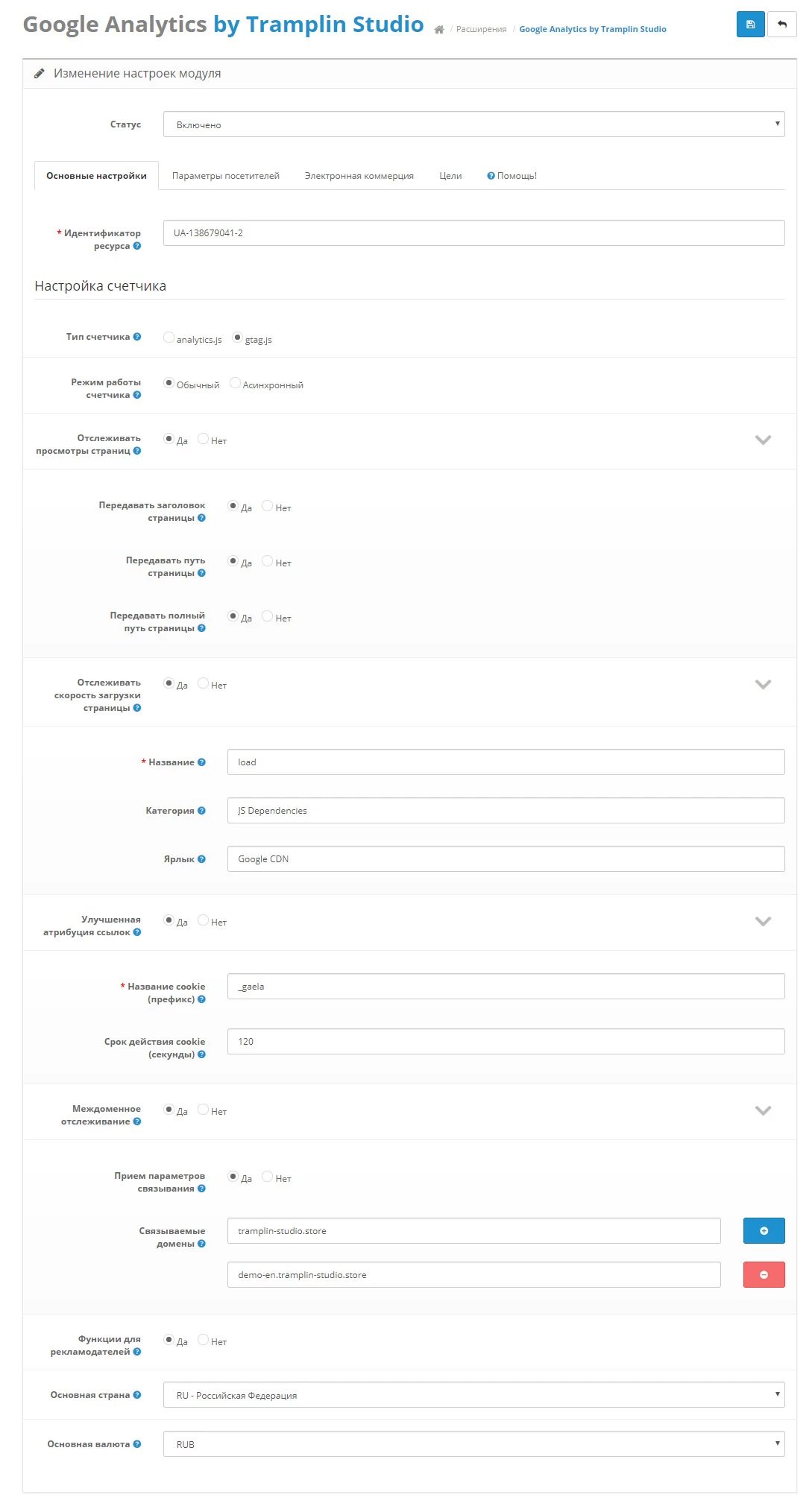Set Функции для рекламодателей to Нет
Image resolution: width=812 pixels, height=1512 pixels.
203,1340
